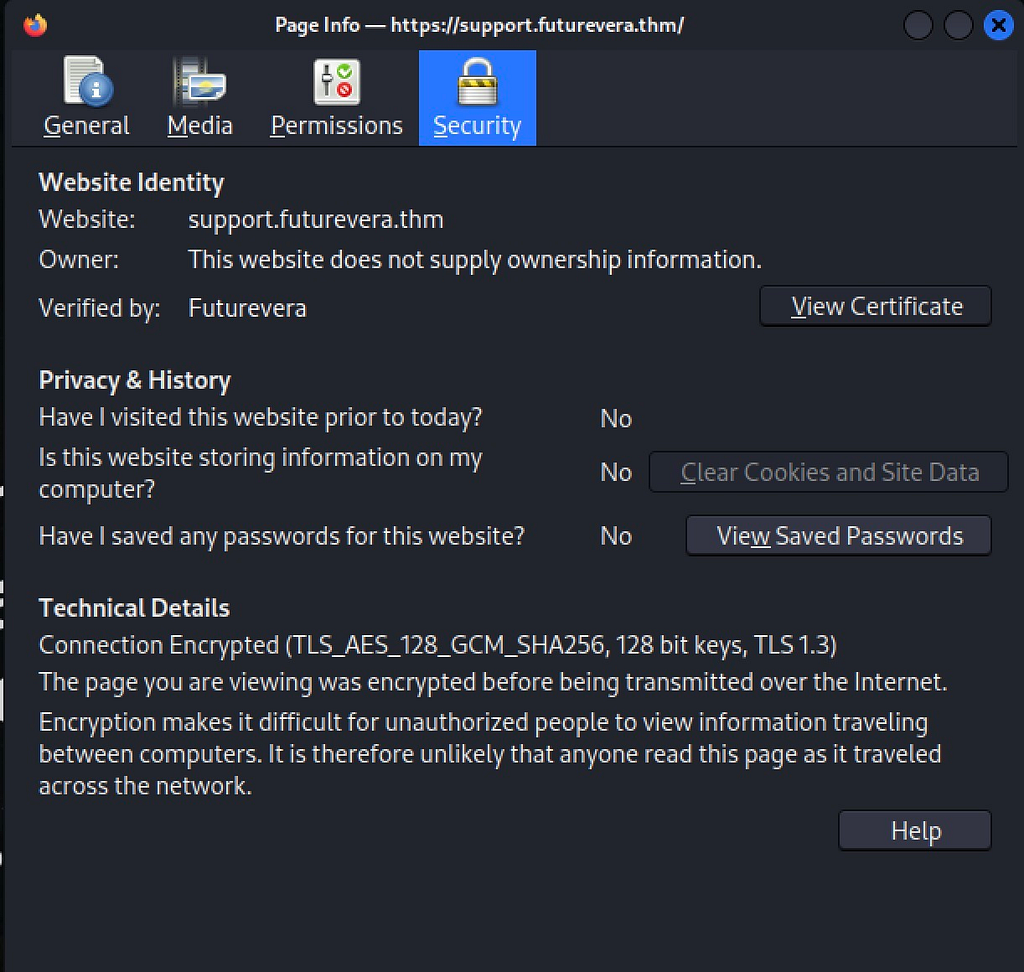This screenshot has width=1024, height=972.
Task: Click the View Certificate button
Action: (x=876, y=306)
